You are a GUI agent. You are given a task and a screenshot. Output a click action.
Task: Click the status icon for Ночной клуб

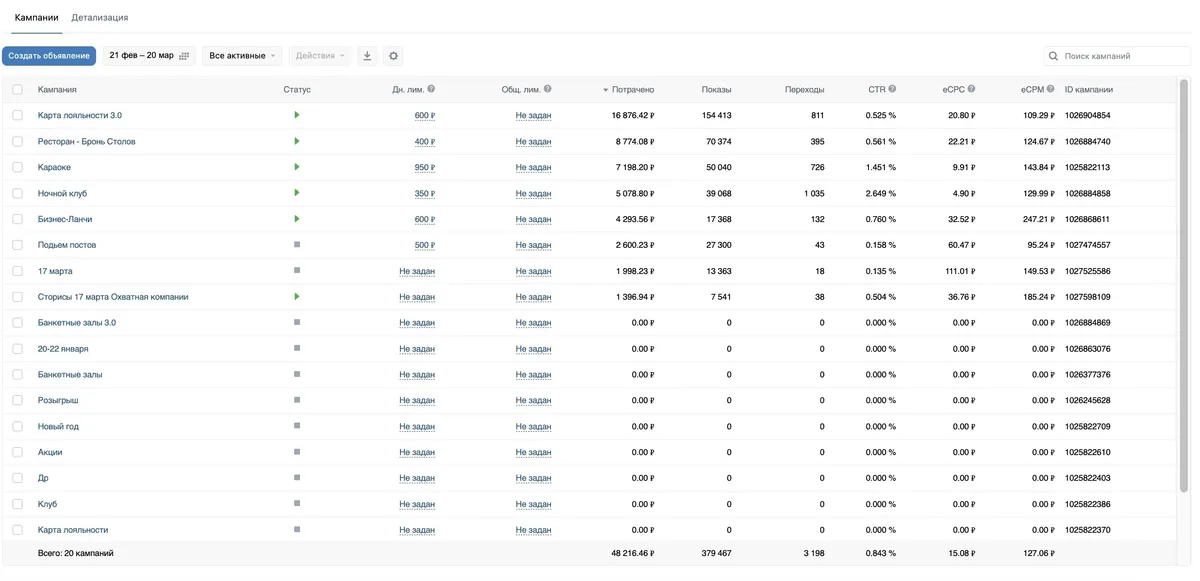[x=297, y=193]
